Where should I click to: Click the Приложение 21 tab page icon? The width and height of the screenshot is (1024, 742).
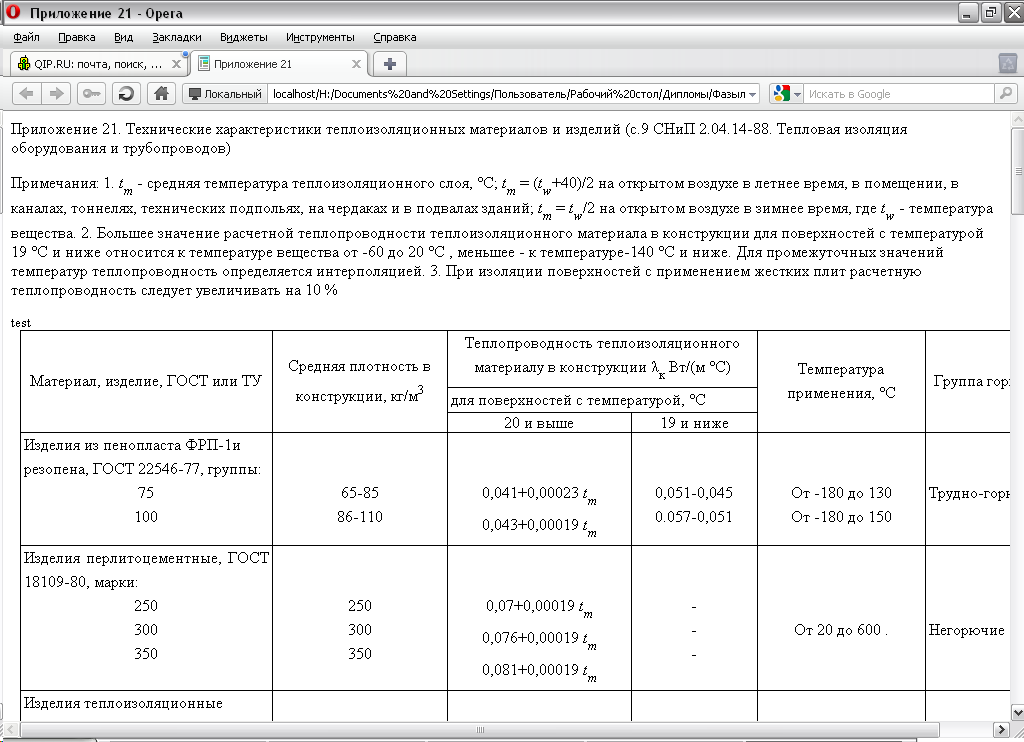pos(204,63)
